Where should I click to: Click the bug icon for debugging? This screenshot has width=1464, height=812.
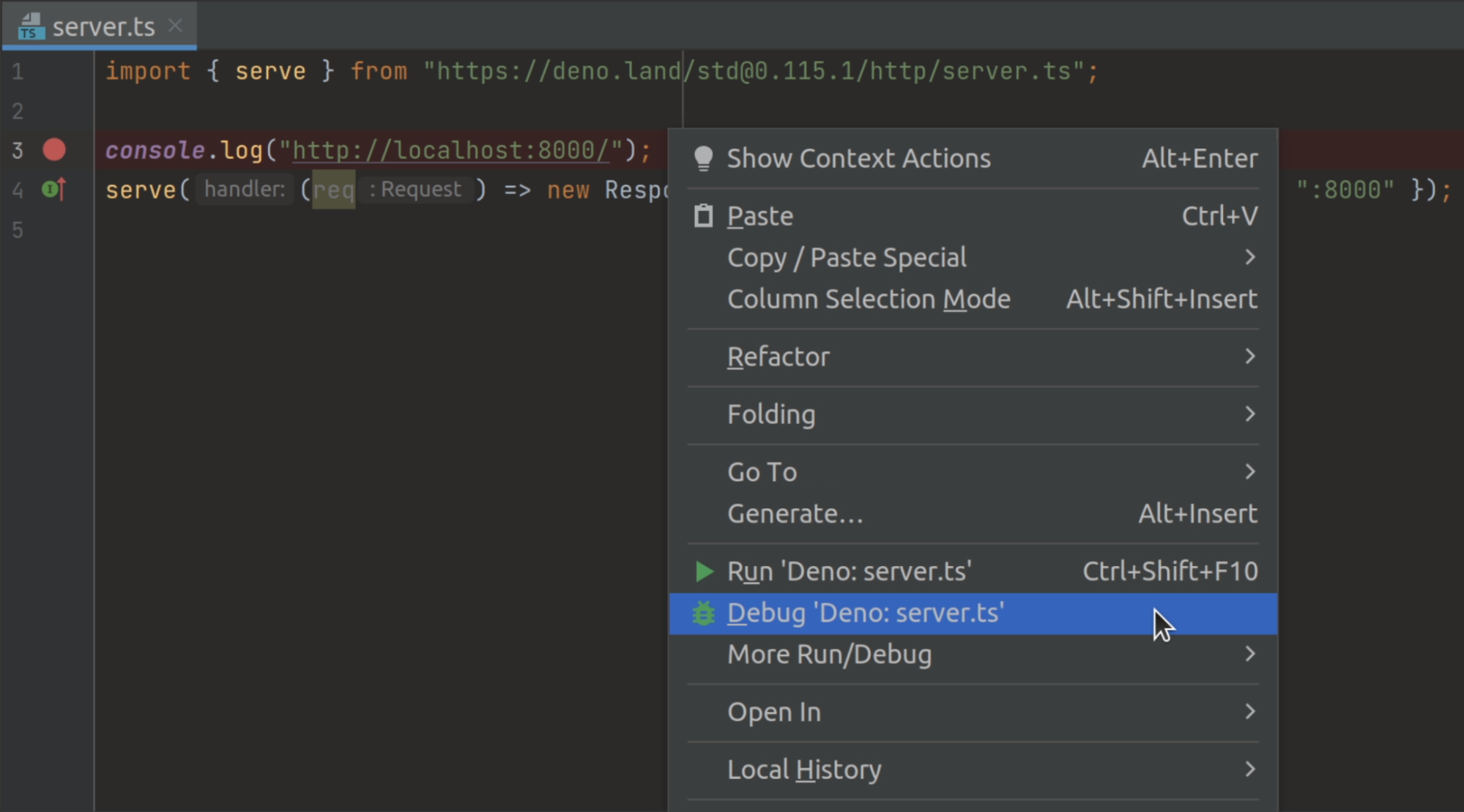(x=703, y=613)
